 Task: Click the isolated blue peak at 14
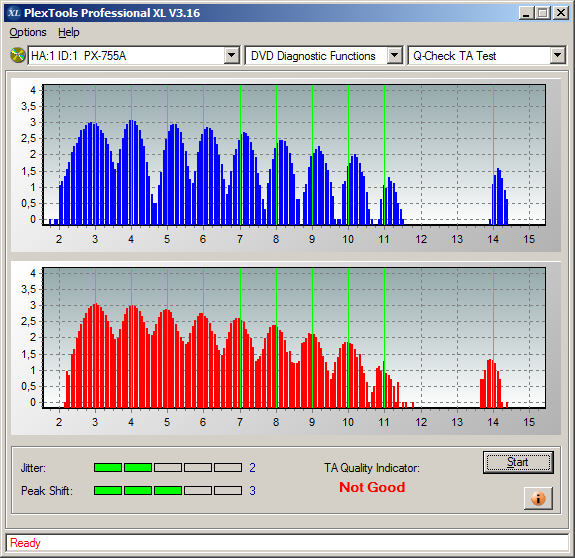point(499,196)
